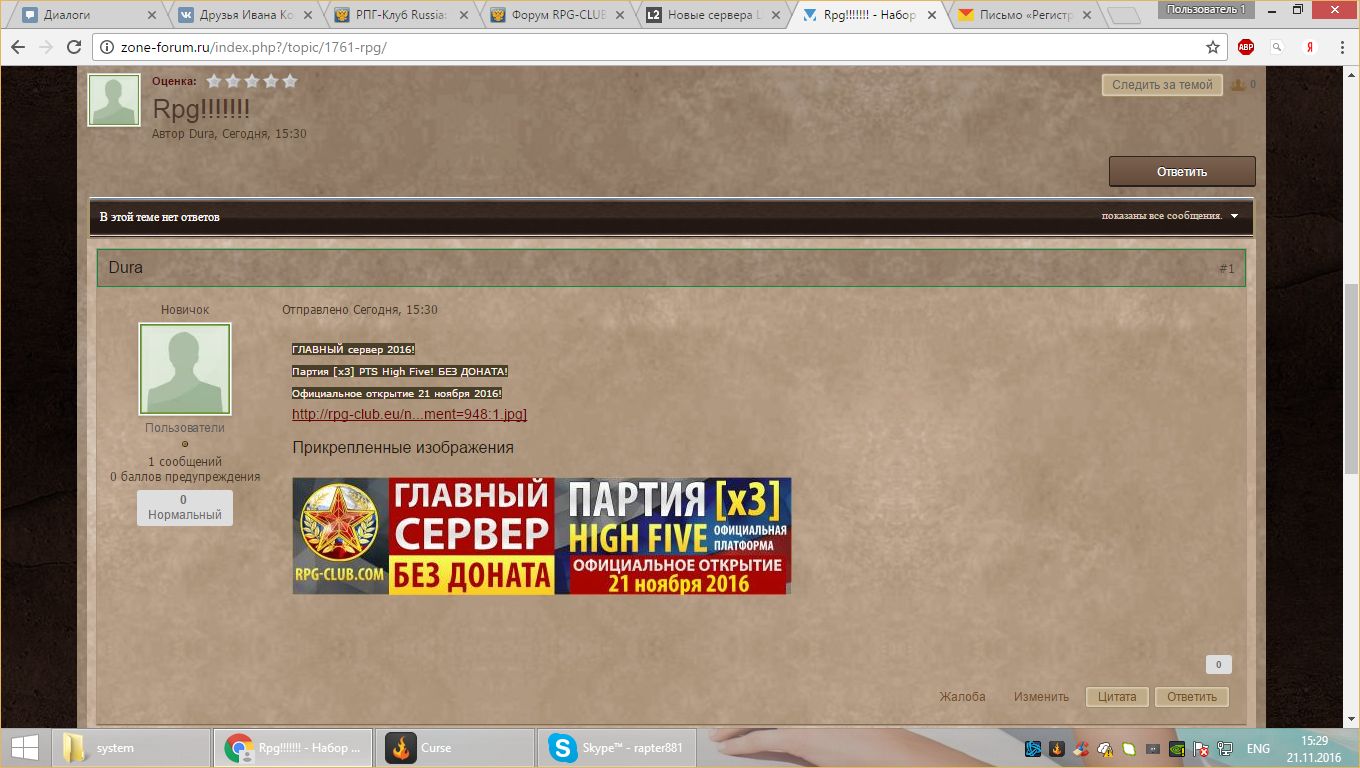Click the Следить за темой button

coord(1162,85)
